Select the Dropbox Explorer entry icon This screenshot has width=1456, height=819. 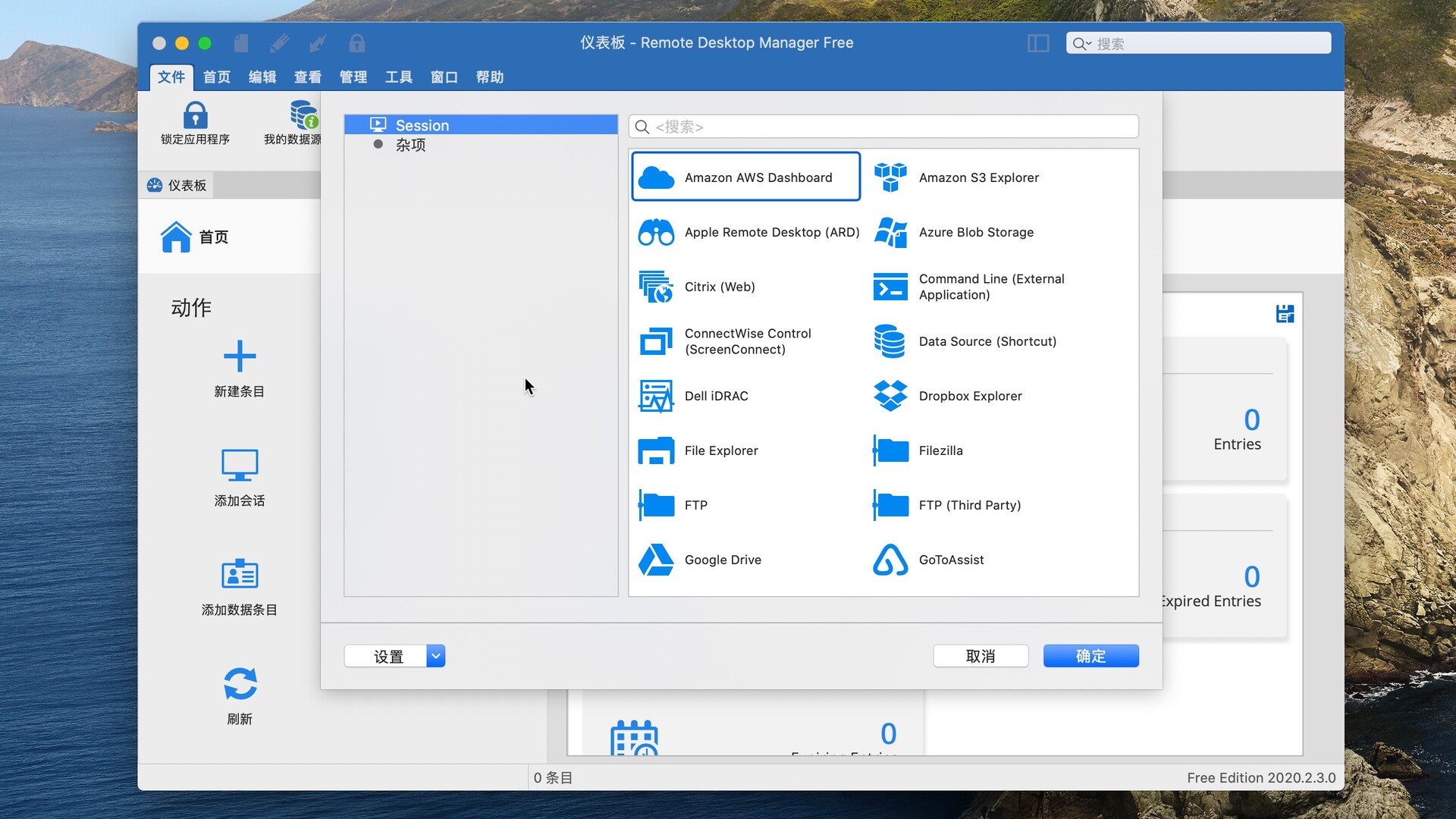890,396
